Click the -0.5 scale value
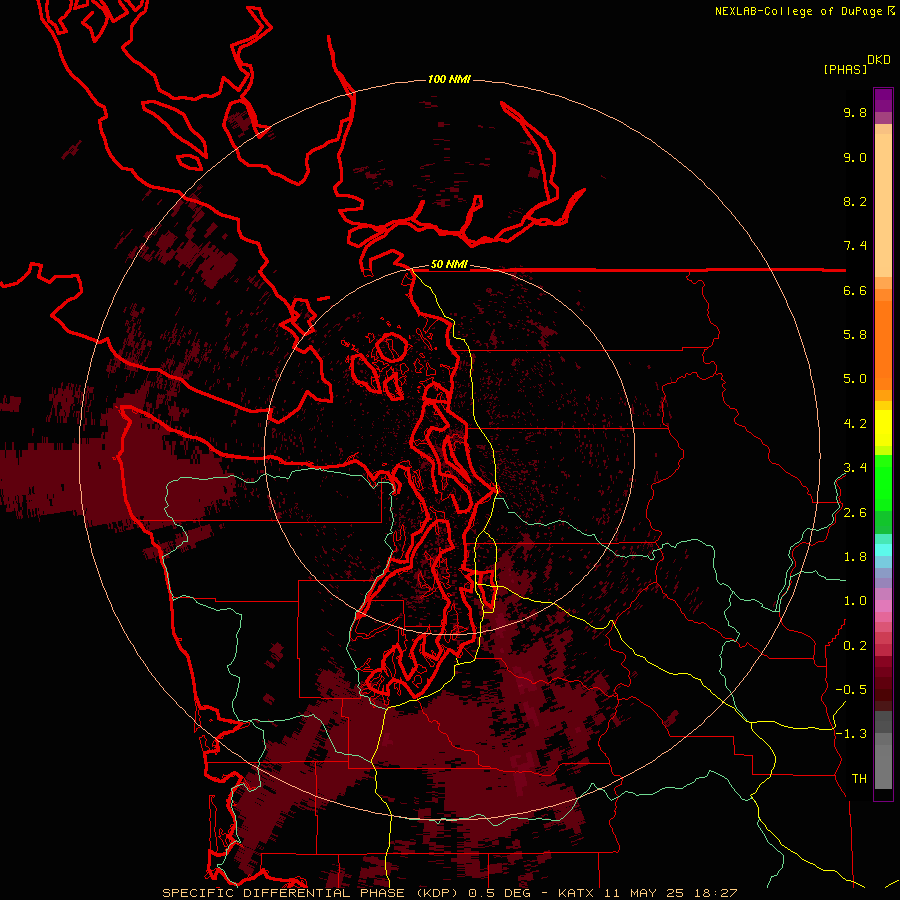 click(x=851, y=690)
